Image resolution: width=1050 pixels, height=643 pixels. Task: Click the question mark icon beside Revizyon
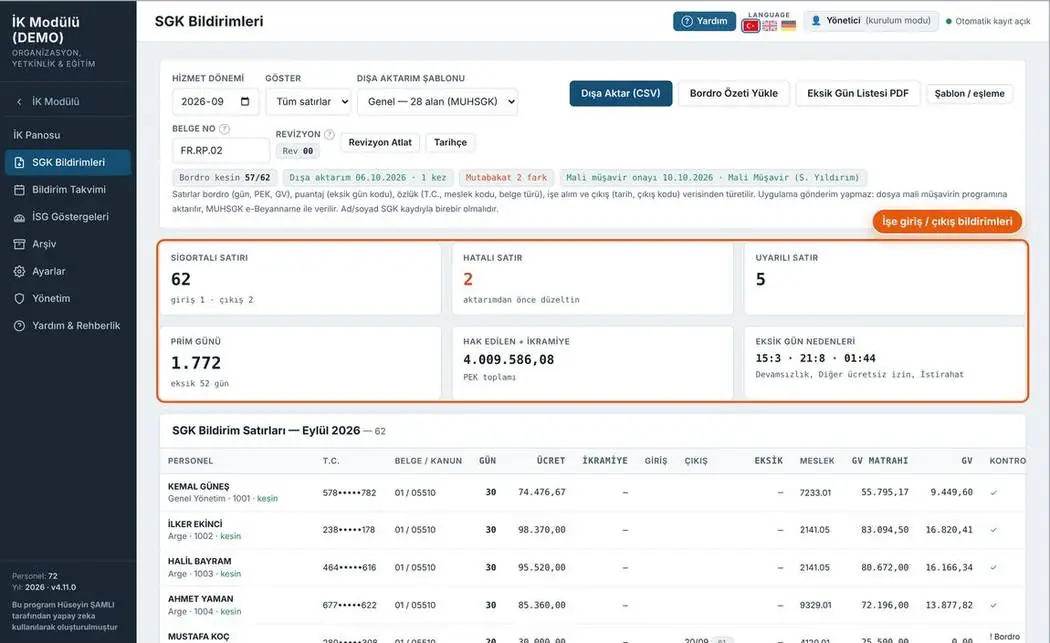(x=329, y=134)
